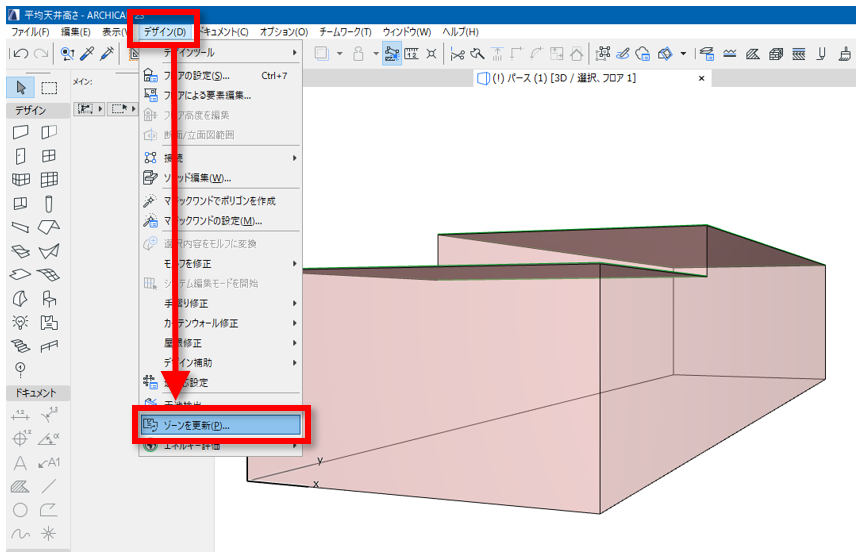This screenshot has height=559, width=866.
Task: Open the カーテンウォール修正 submenu
Action: 220,323
